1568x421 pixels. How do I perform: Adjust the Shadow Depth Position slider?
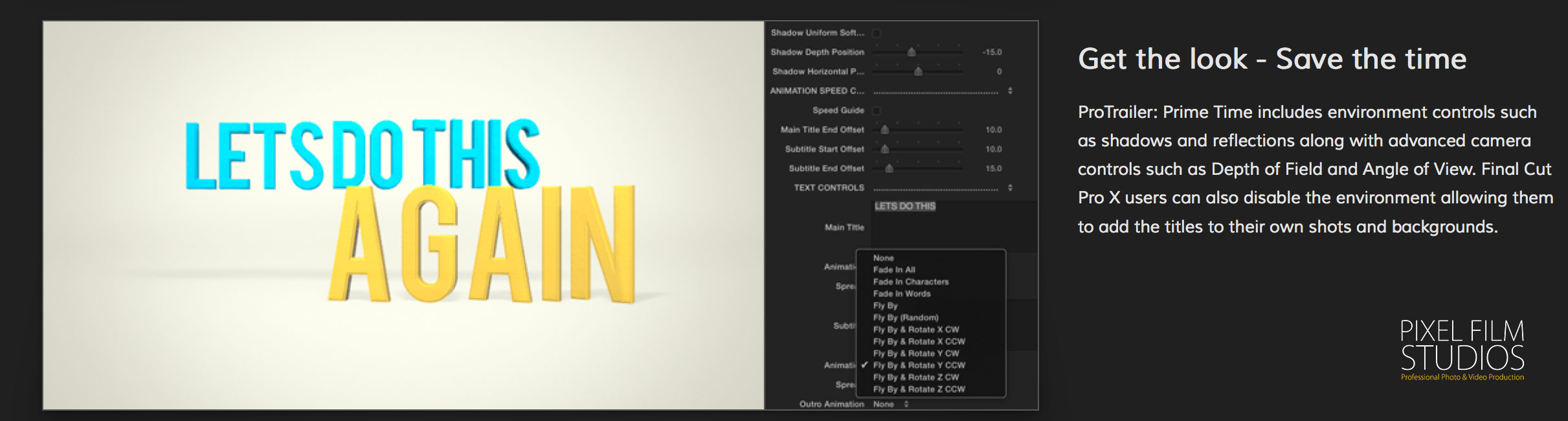click(x=912, y=52)
